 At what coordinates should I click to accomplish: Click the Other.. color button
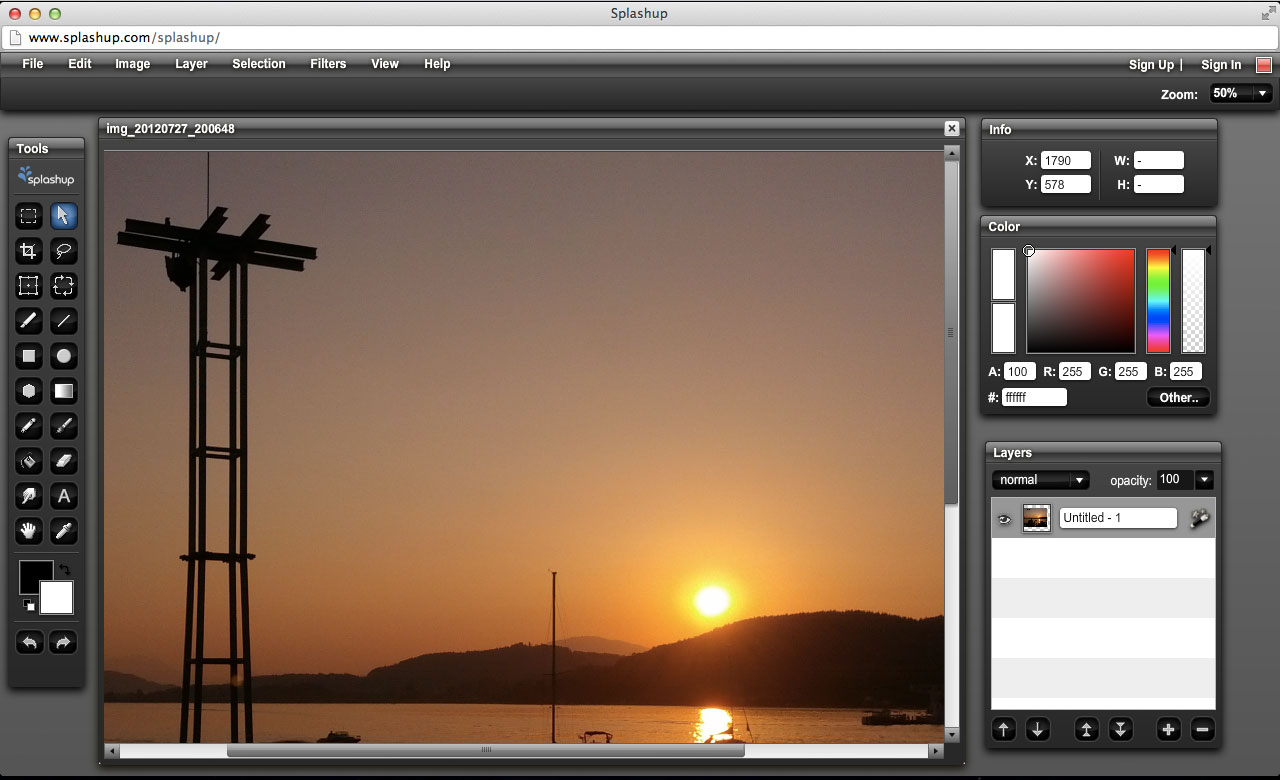(1178, 398)
